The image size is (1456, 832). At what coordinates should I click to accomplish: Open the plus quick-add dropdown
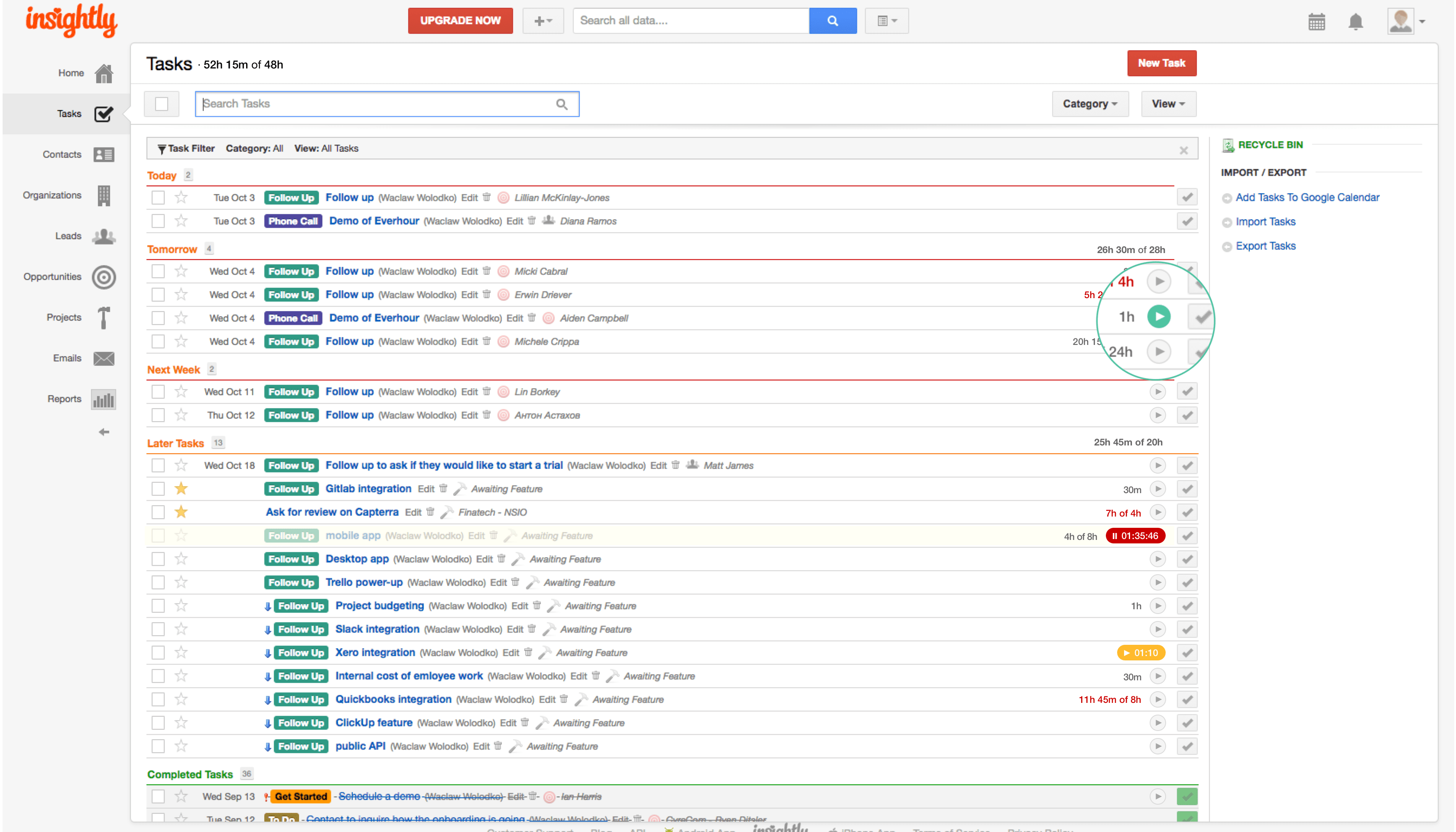coord(543,20)
